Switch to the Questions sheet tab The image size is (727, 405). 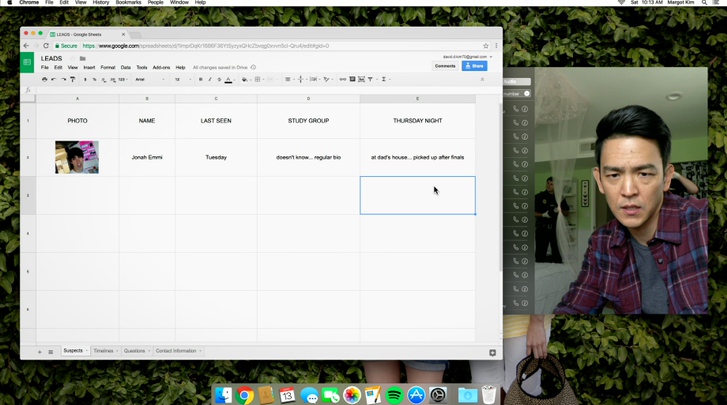[x=136, y=351]
